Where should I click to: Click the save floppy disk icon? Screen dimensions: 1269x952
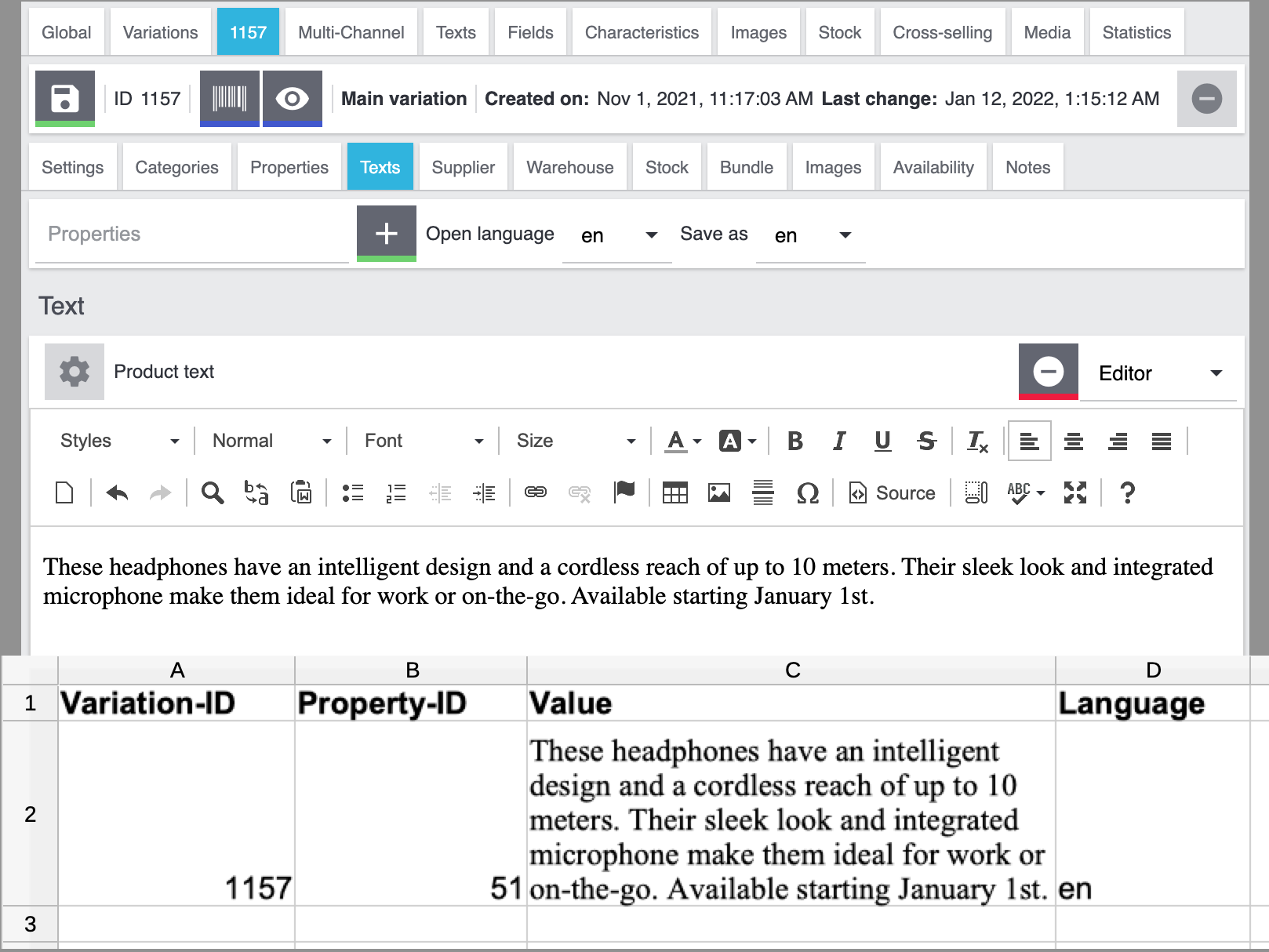[65, 98]
